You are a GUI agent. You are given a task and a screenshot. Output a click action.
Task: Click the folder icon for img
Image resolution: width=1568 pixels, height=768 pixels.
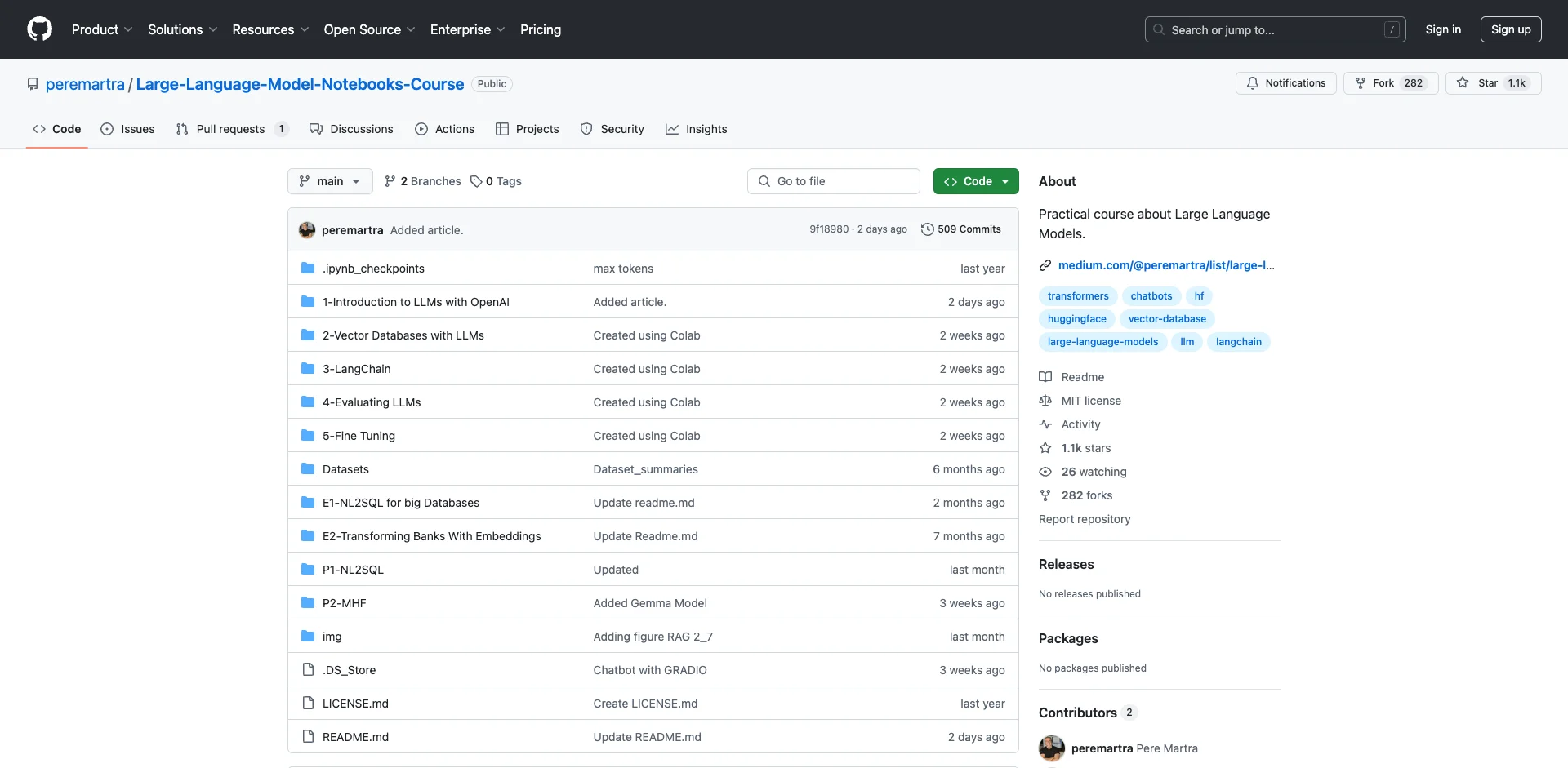click(x=308, y=637)
